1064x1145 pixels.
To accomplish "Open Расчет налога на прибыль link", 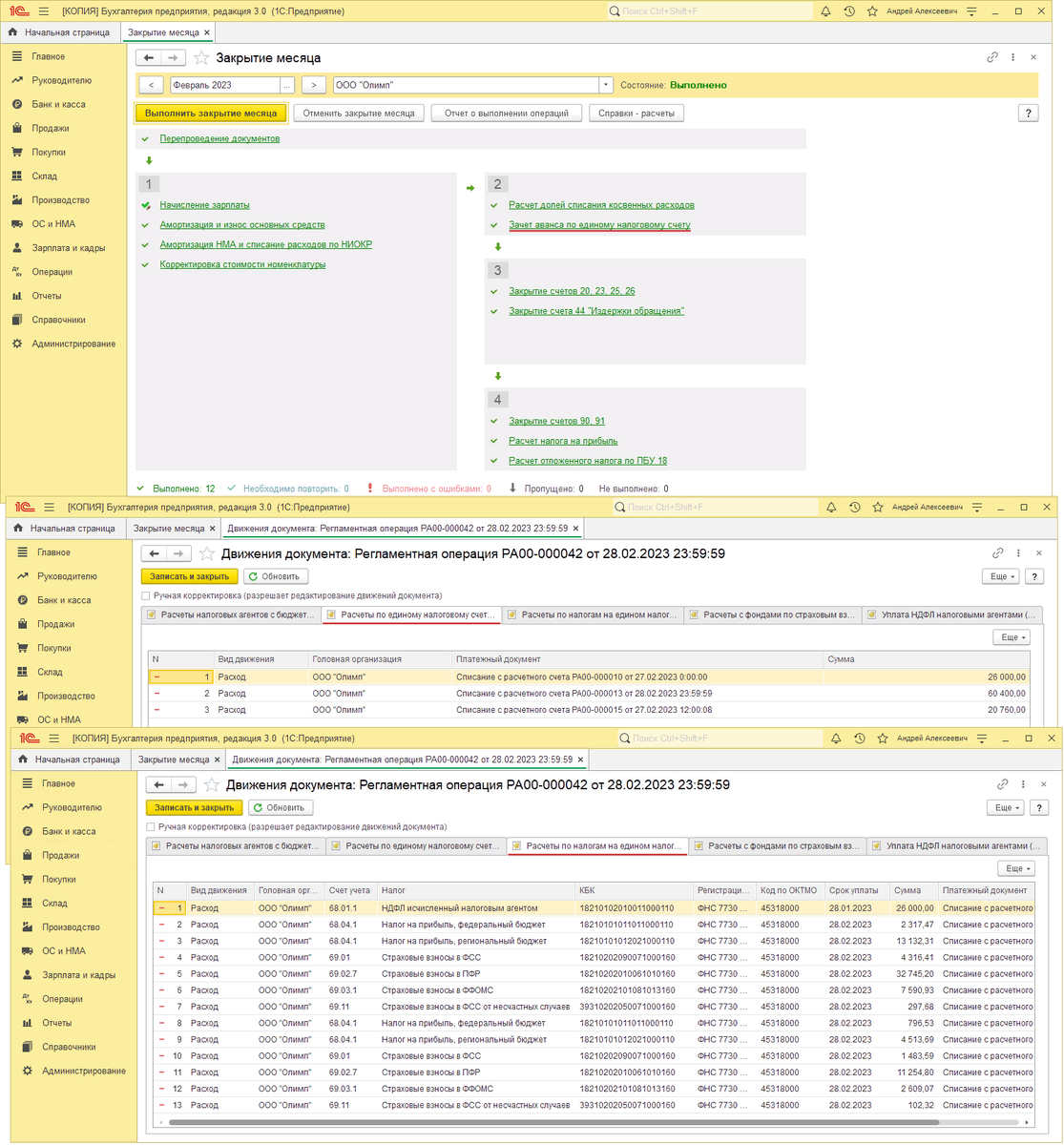I will 563,441.
